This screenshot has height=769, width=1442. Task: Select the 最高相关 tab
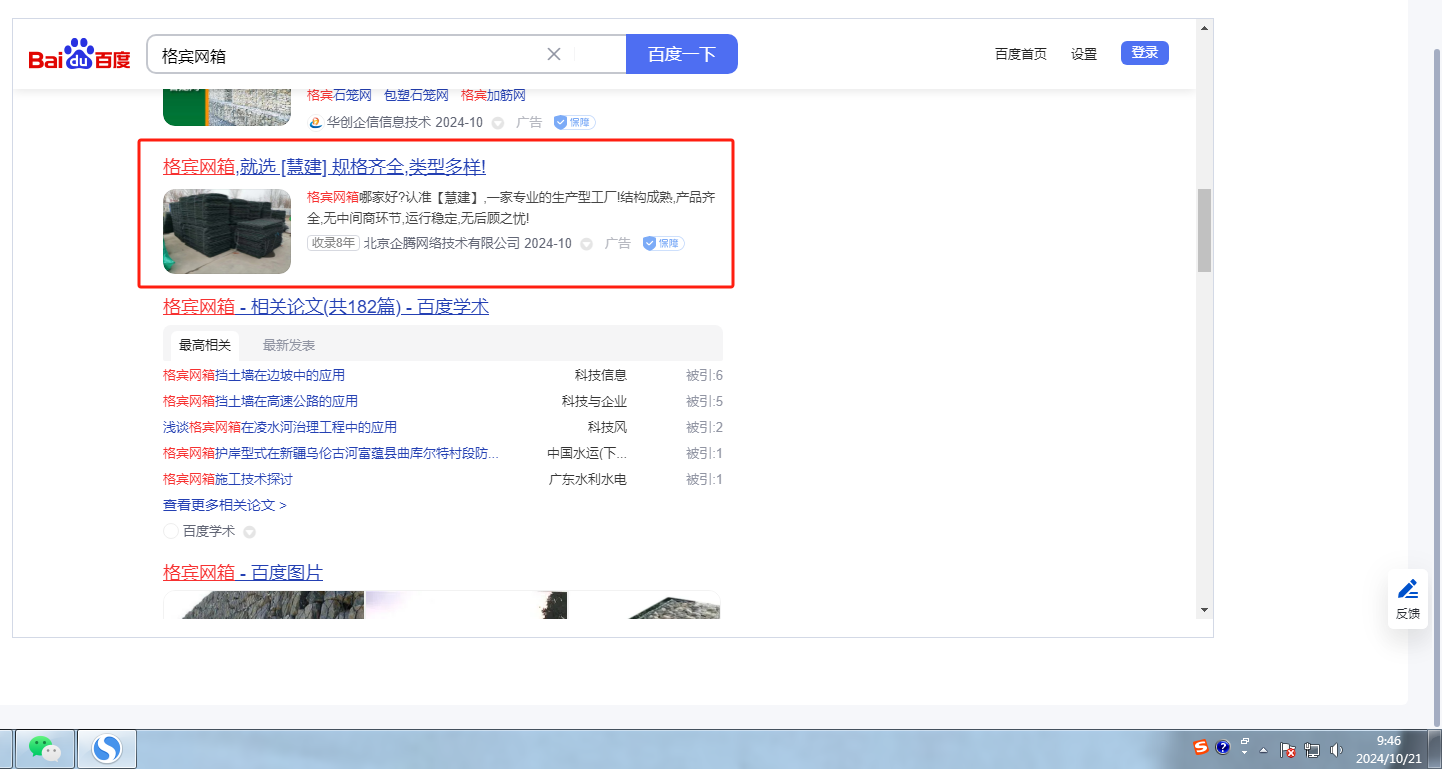tap(205, 345)
